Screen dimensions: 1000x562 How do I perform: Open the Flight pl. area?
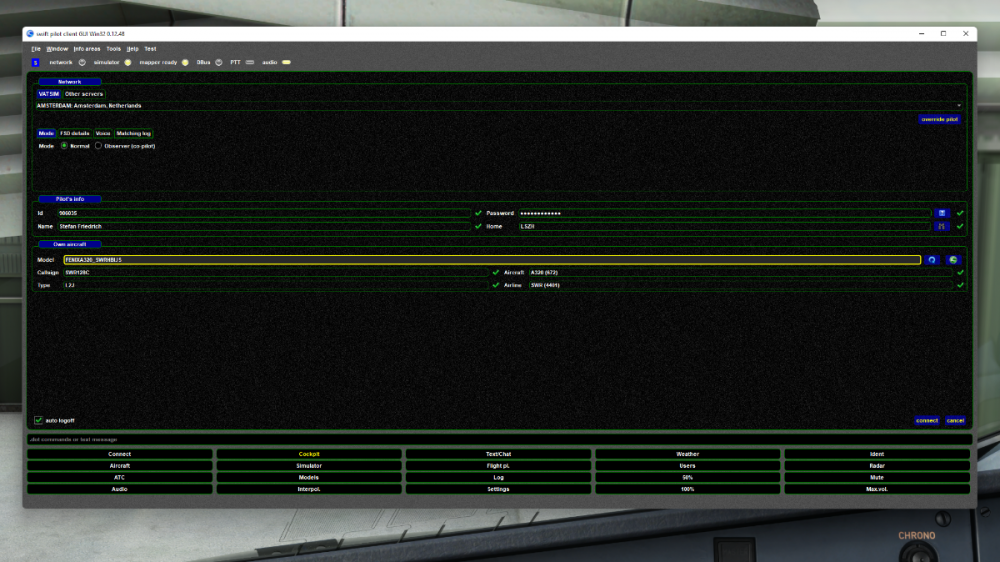click(x=498, y=466)
